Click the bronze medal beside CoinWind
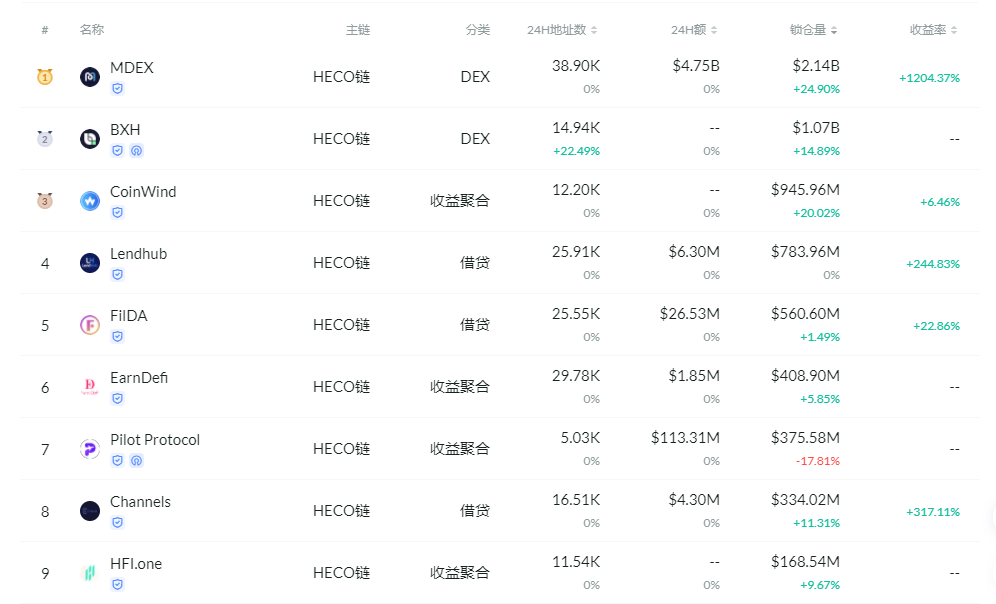This screenshot has height=604, width=996. [x=44, y=200]
